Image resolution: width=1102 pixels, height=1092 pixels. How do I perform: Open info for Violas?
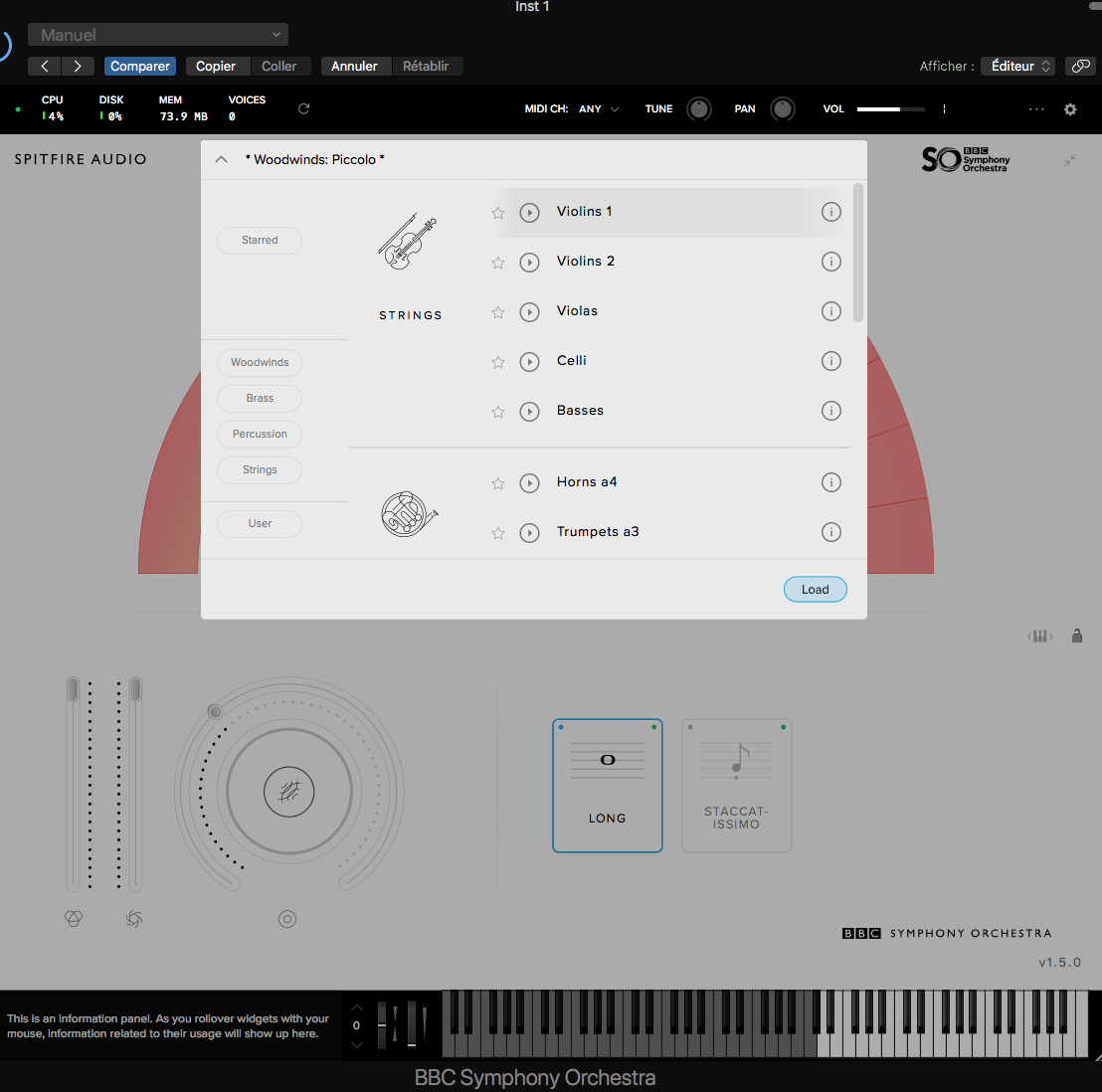click(830, 311)
